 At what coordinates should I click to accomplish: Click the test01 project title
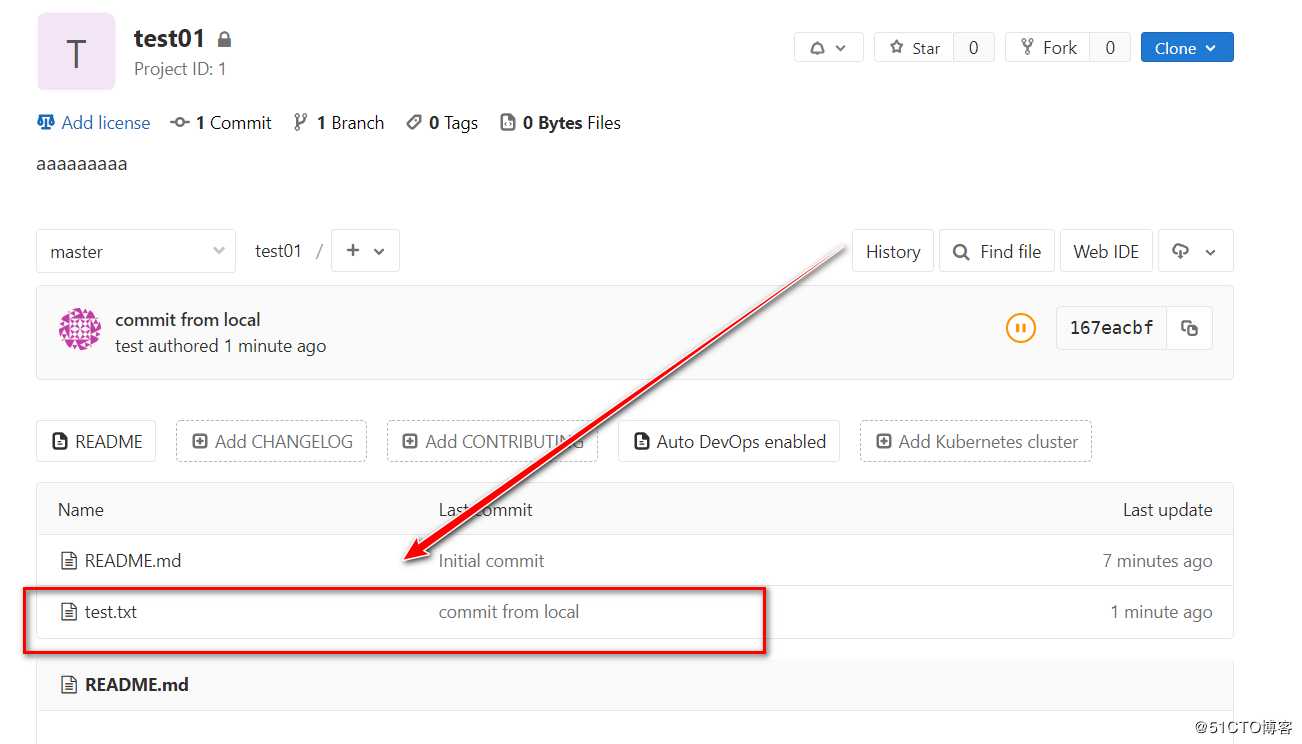point(170,39)
